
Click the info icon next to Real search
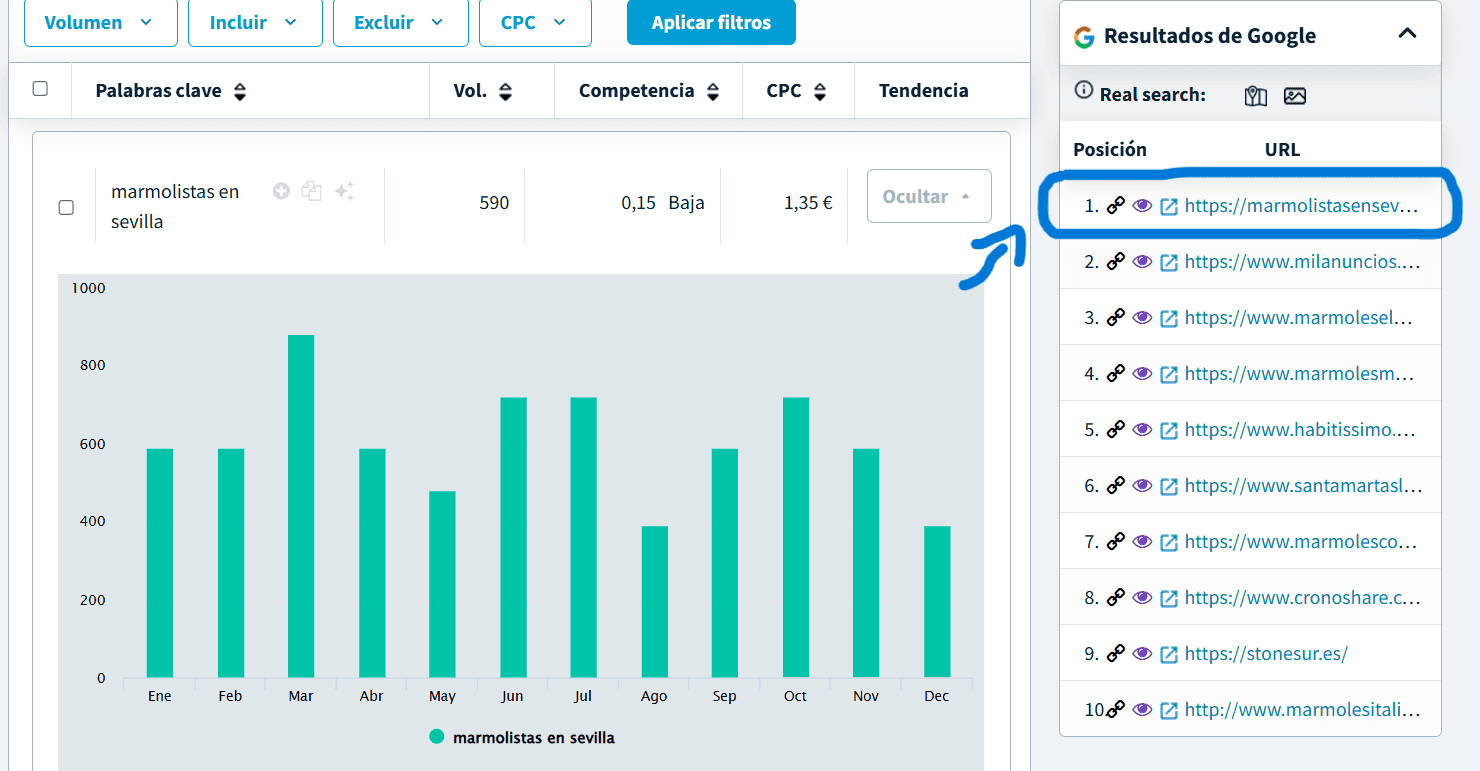tap(1083, 91)
